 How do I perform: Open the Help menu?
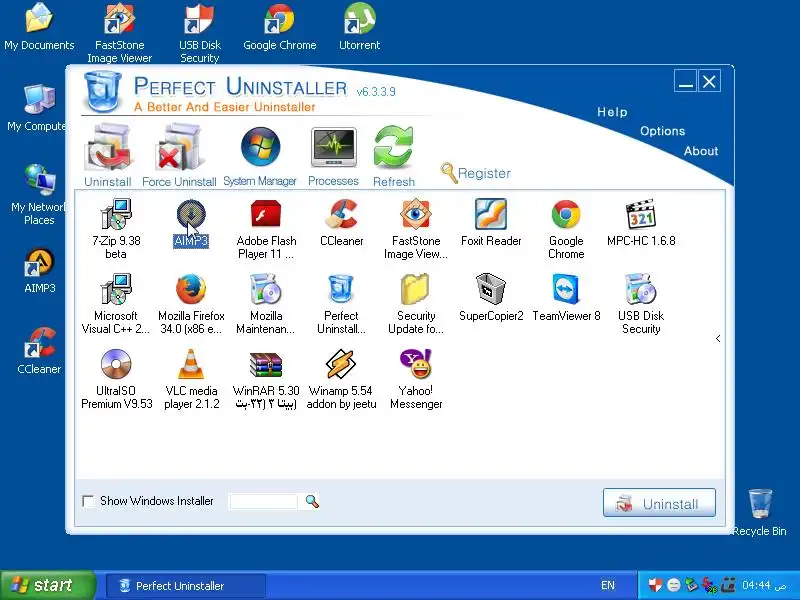pyautogui.click(x=612, y=112)
